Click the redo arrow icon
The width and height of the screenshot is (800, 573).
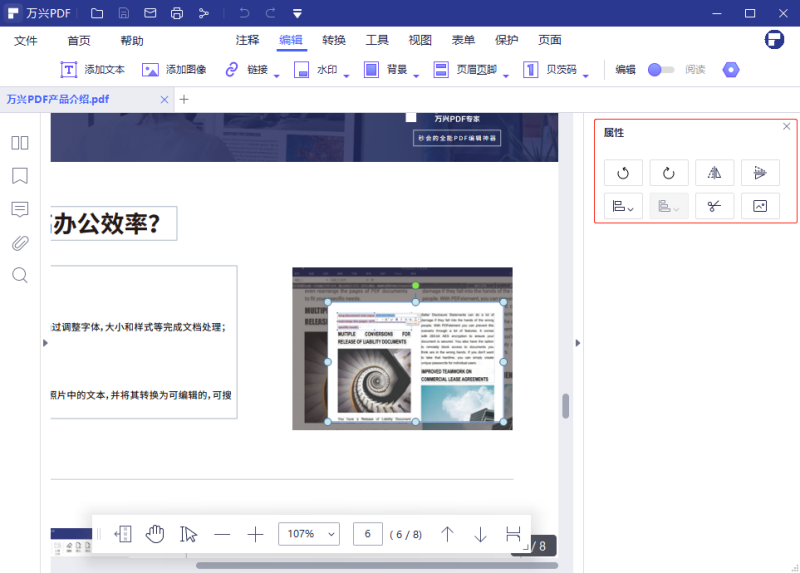270,13
